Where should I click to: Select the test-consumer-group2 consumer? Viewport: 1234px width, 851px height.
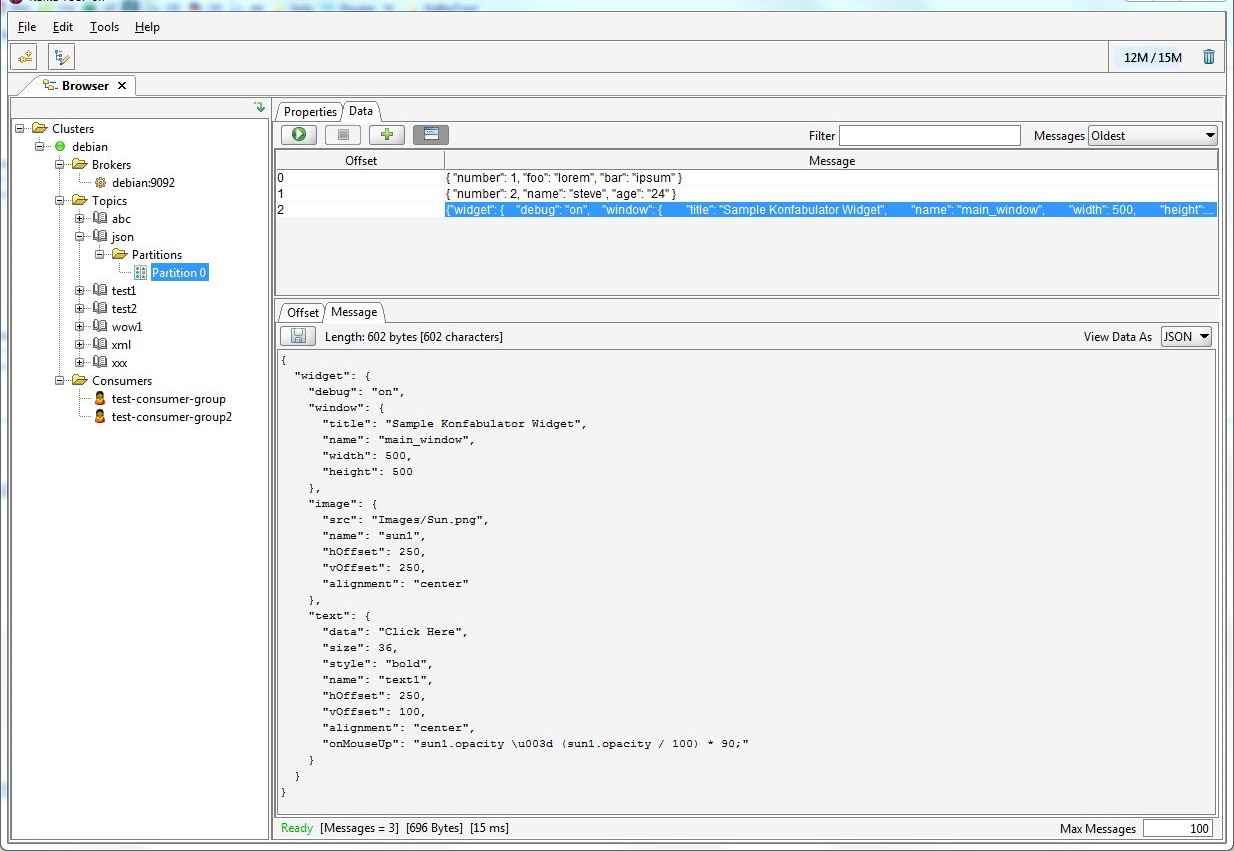(x=171, y=417)
